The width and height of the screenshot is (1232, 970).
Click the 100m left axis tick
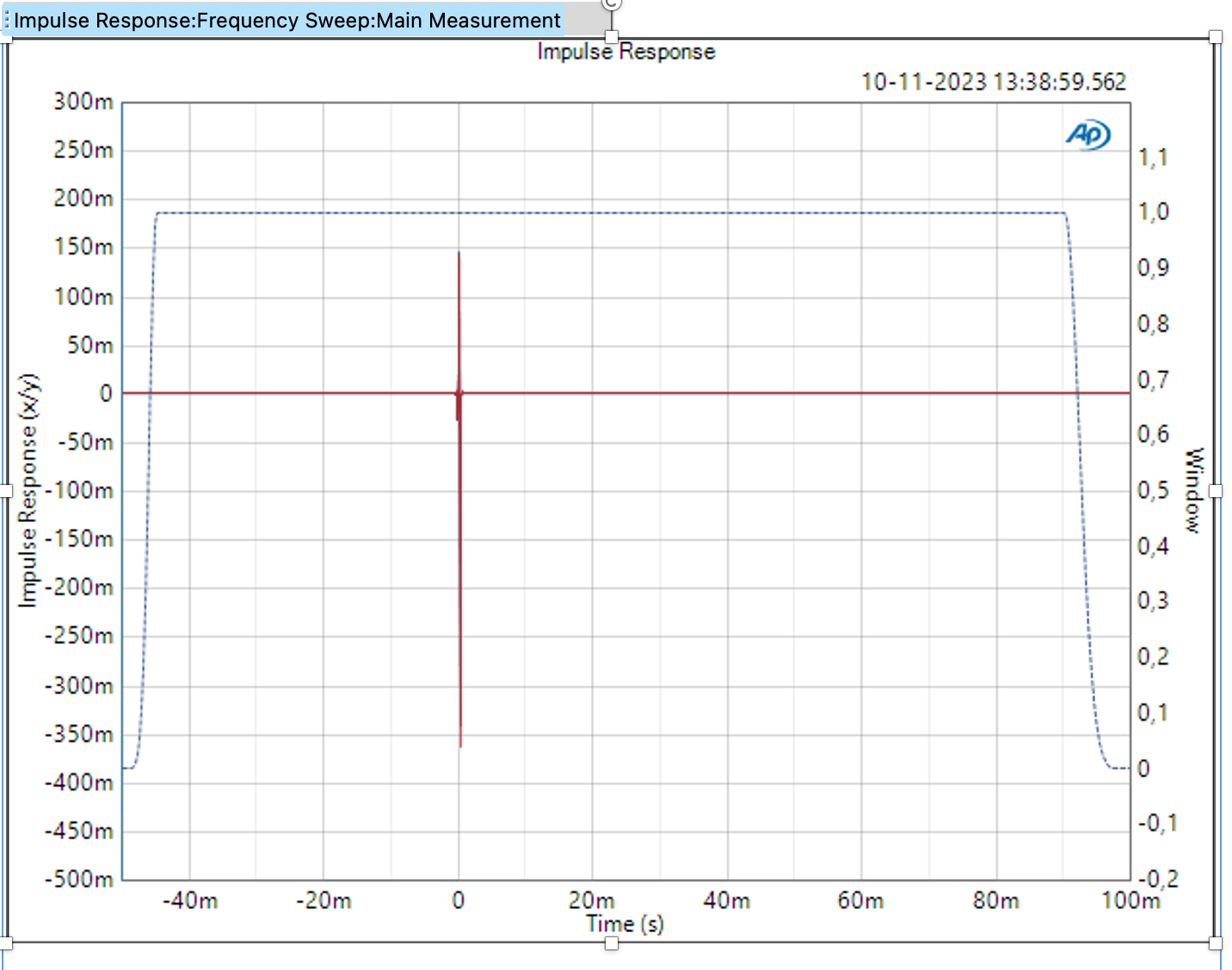click(x=83, y=297)
